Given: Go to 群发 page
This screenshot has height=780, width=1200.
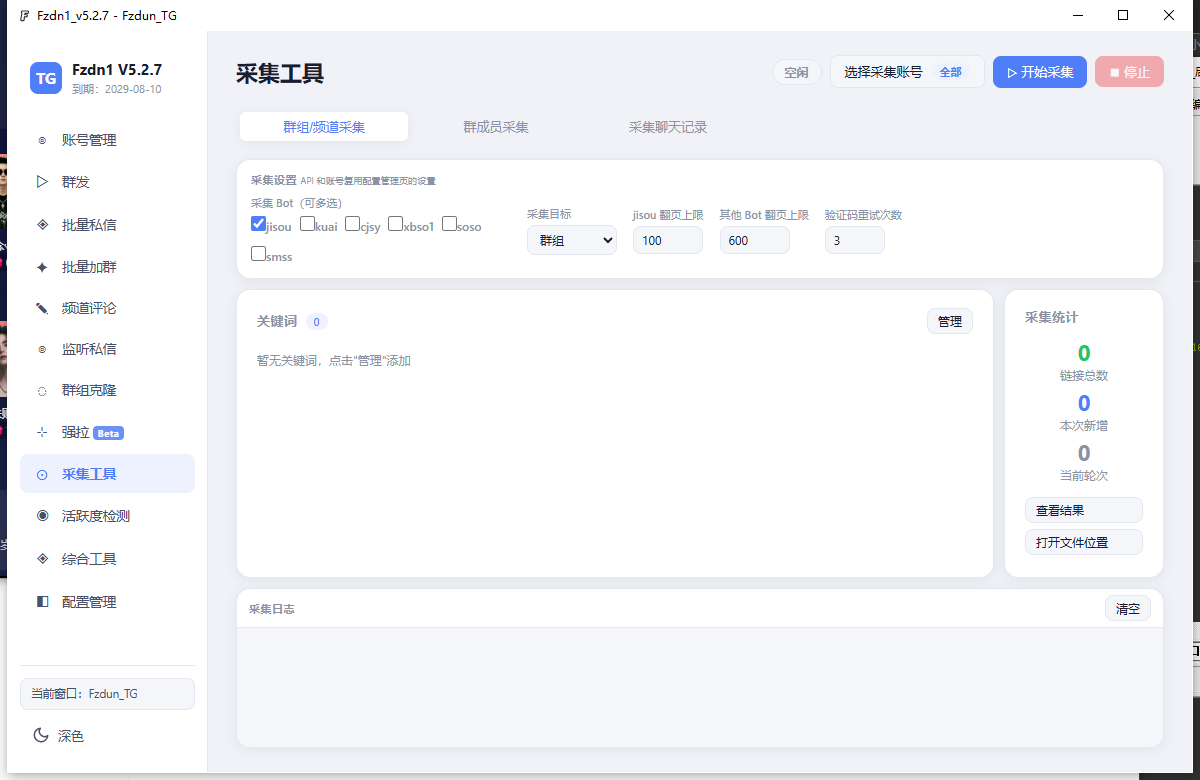Looking at the screenshot, I should [107, 182].
